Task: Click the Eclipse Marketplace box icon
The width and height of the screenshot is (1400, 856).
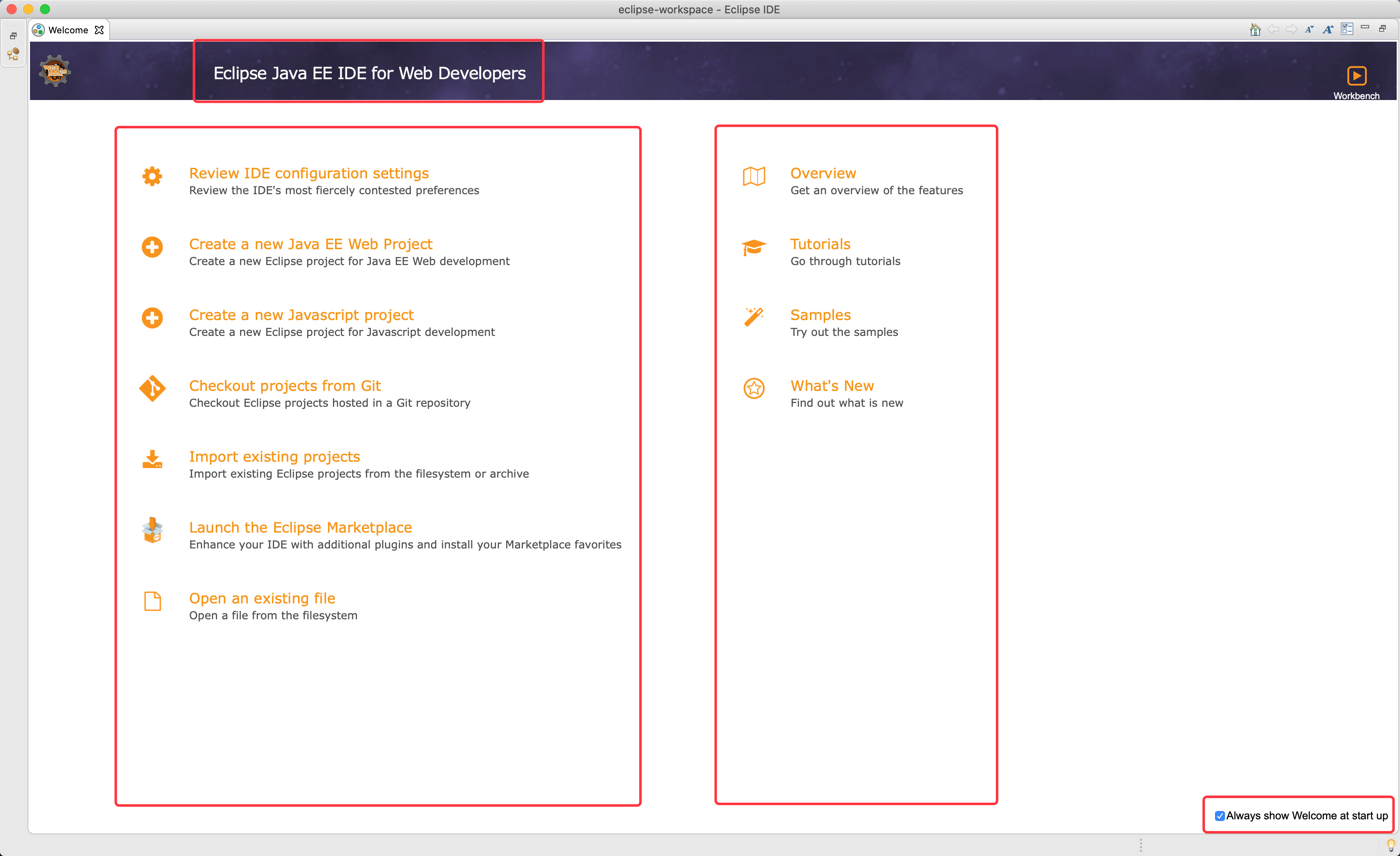Action: (152, 530)
